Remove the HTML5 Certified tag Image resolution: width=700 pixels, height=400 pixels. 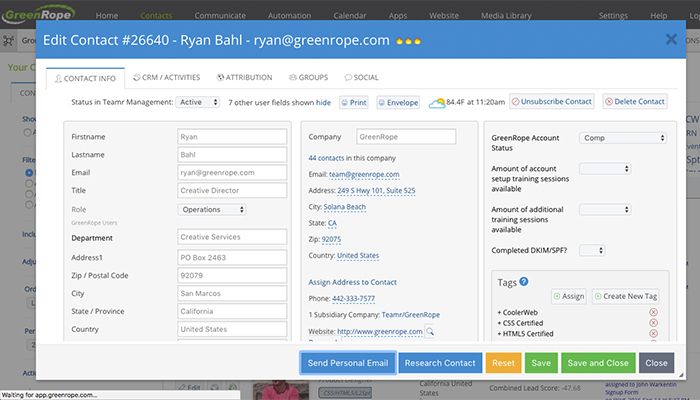point(653,334)
